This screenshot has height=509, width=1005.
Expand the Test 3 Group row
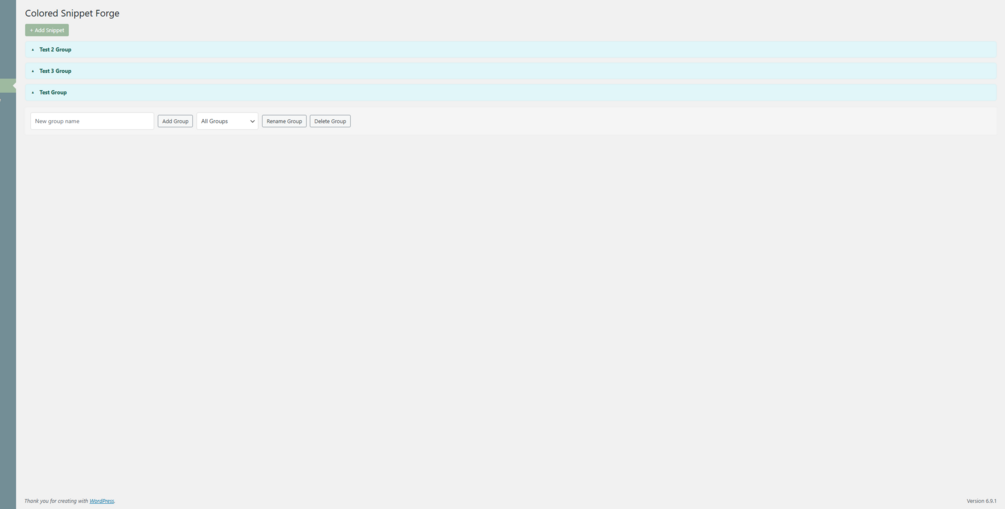point(510,71)
